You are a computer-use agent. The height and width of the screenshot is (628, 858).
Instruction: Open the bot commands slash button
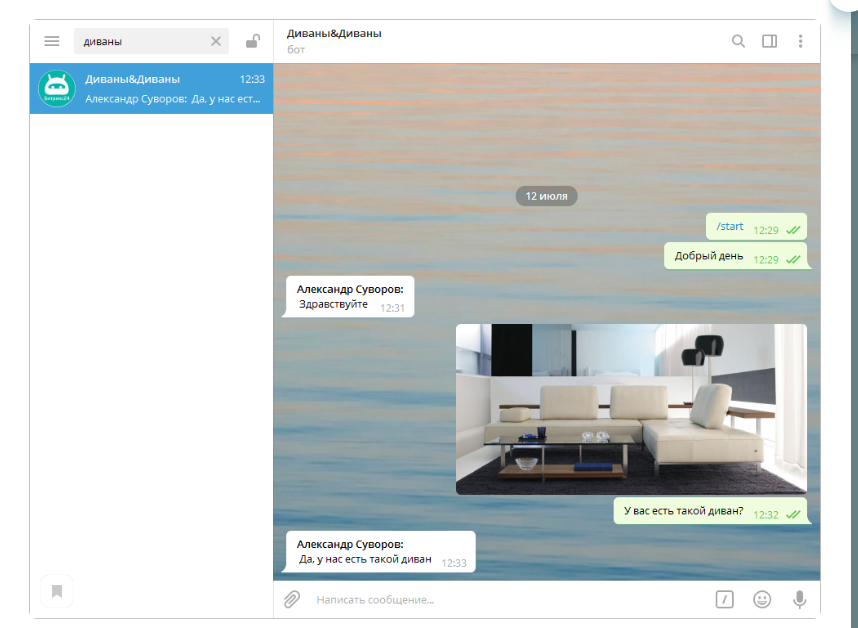pyautogui.click(x=724, y=600)
